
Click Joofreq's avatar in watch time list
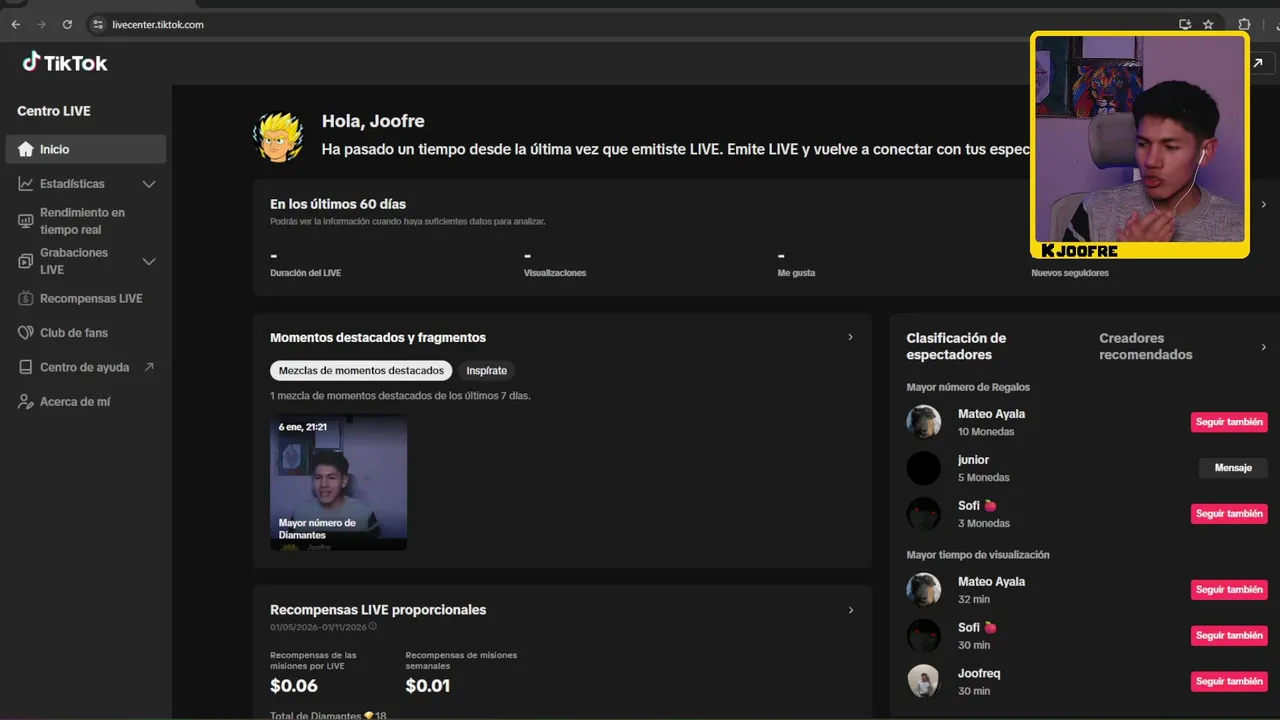[x=924, y=681]
